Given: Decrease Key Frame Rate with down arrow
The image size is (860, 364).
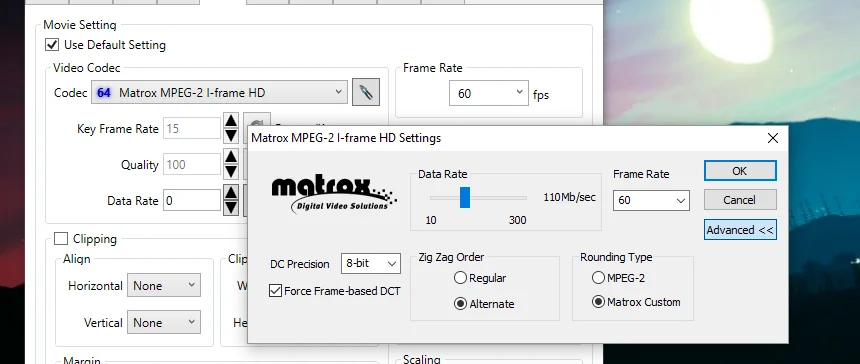Looking at the screenshot, I should click(231, 135).
